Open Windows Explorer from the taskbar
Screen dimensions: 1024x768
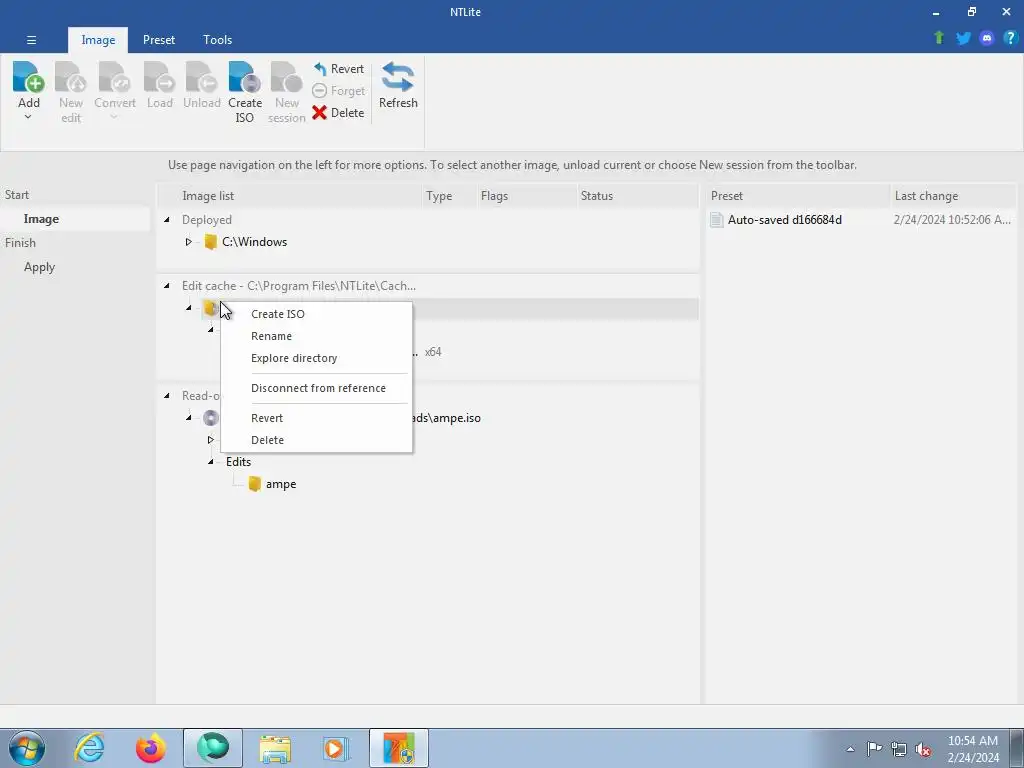tap(275, 748)
